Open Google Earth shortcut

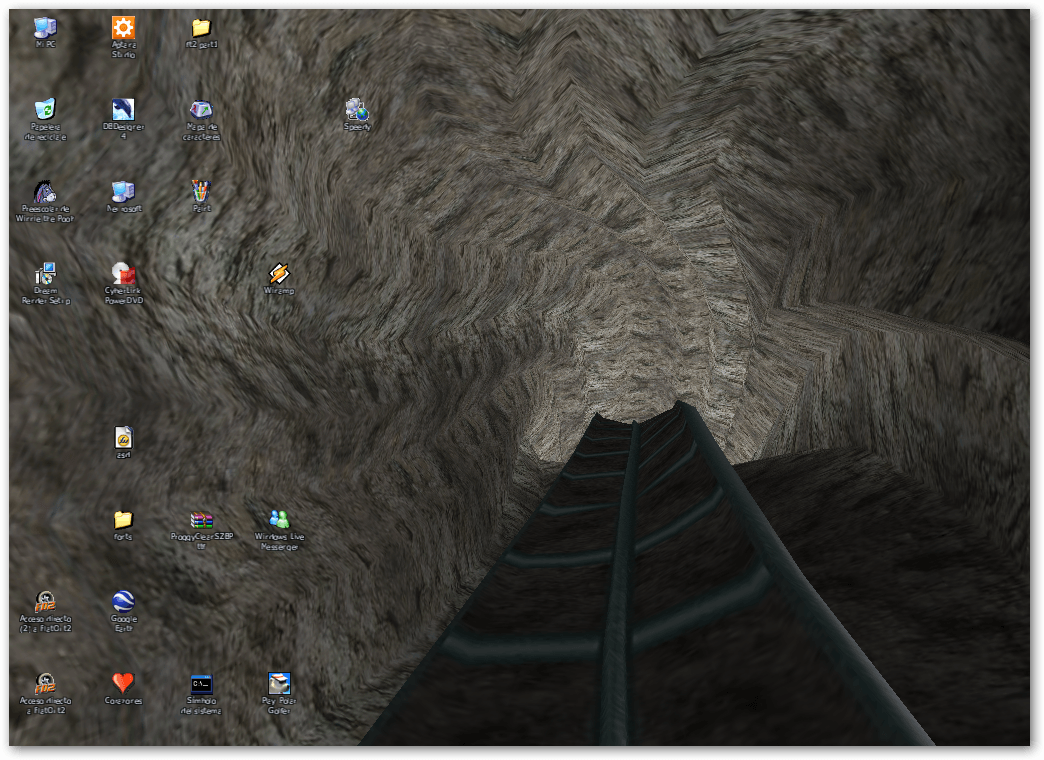123,602
